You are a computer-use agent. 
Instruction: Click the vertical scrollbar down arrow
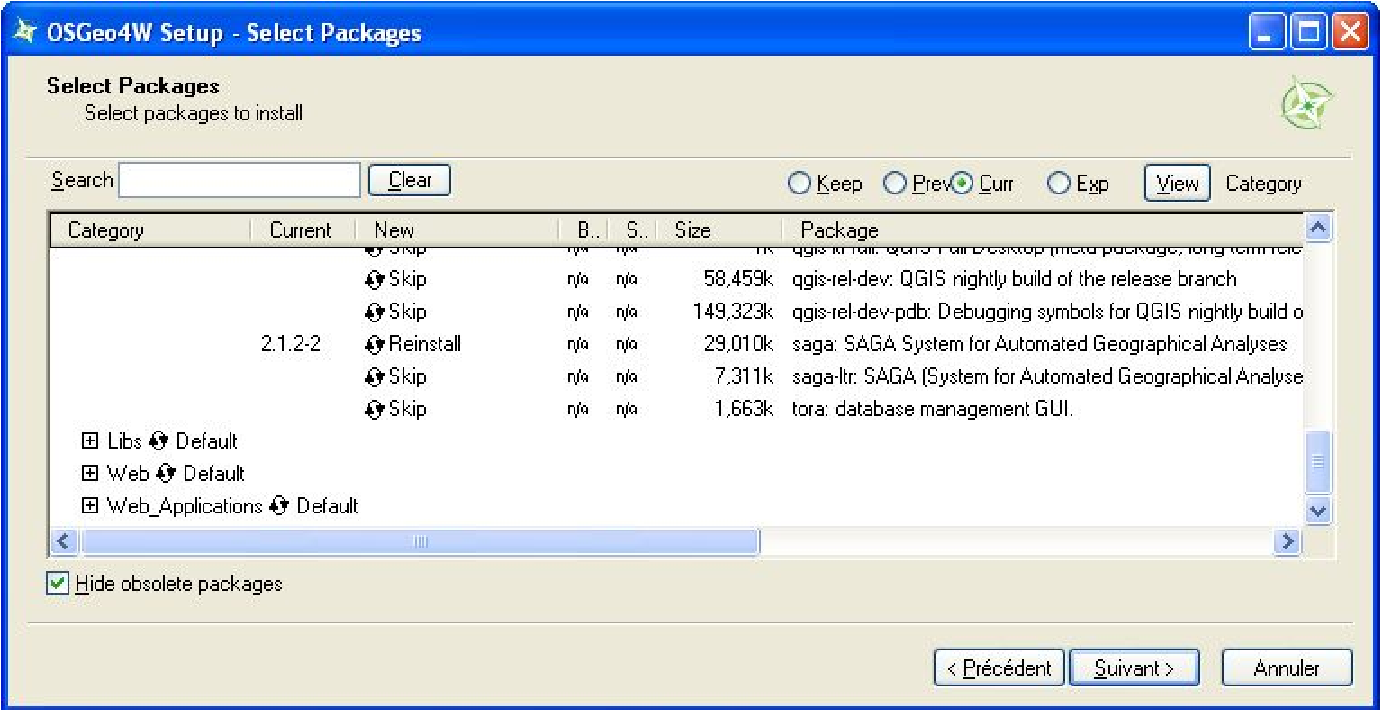point(1318,510)
